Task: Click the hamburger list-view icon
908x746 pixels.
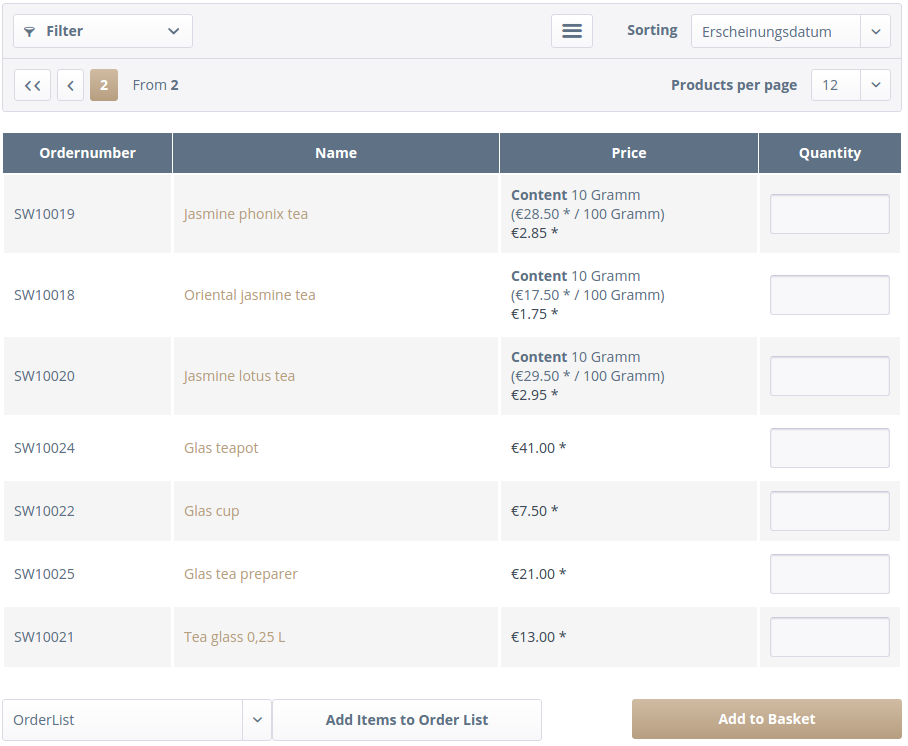Action: (x=571, y=31)
